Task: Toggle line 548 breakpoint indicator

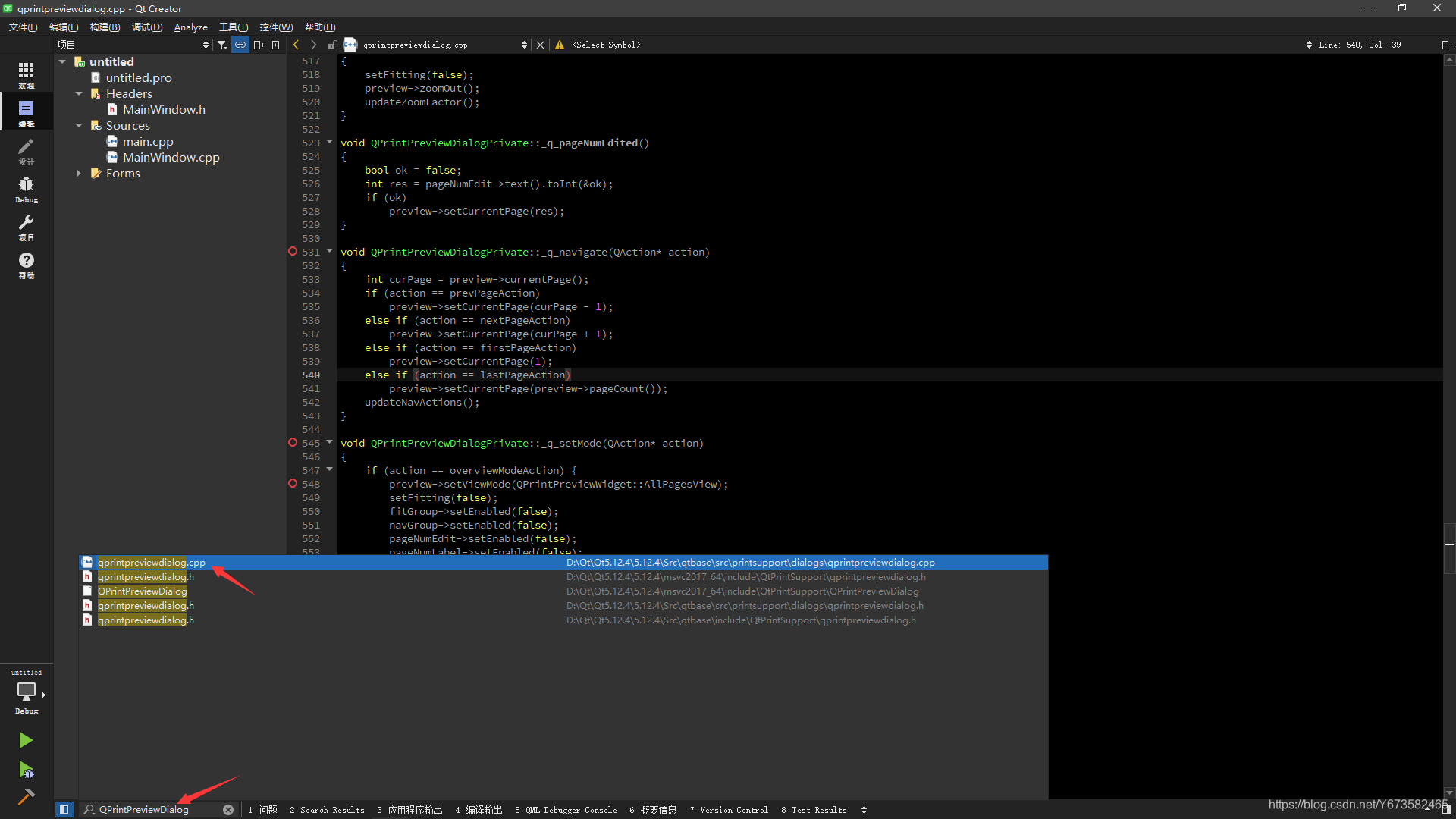Action: (293, 484)
